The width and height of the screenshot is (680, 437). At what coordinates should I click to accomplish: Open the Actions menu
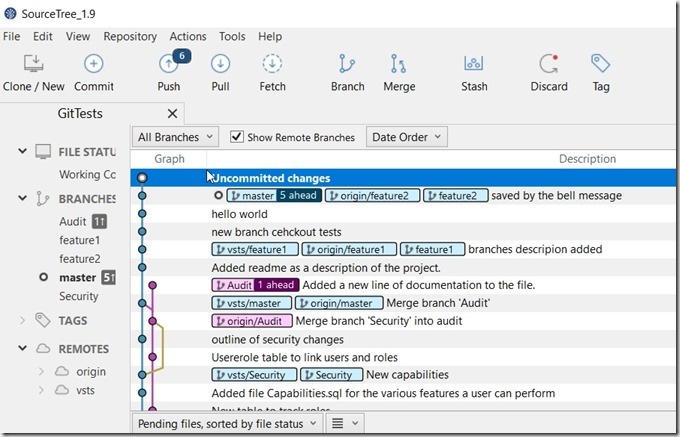coord(188,36)
